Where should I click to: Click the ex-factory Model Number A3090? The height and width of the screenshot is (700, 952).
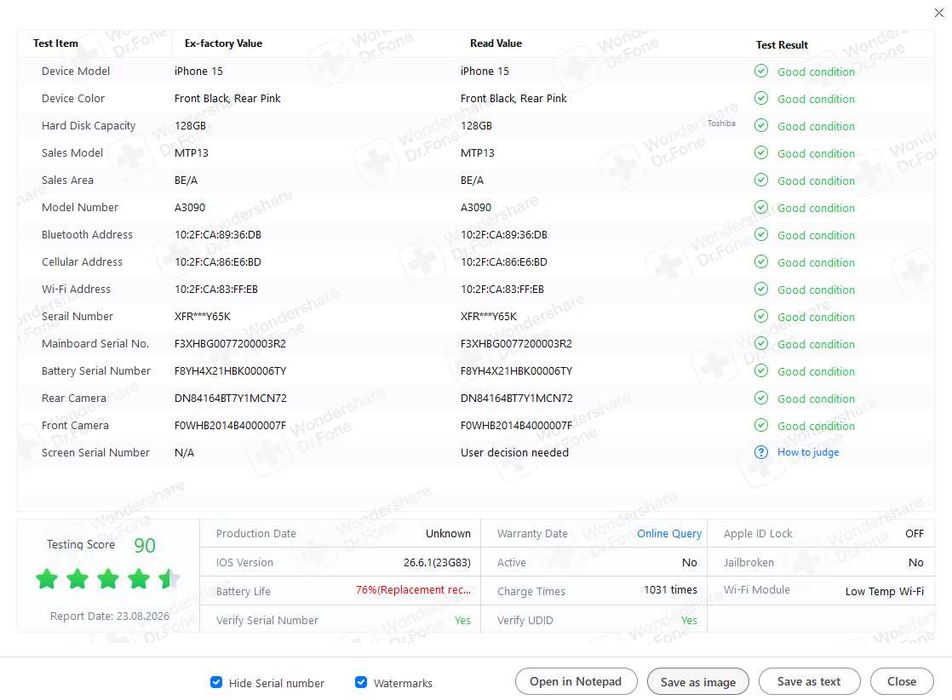190,208
